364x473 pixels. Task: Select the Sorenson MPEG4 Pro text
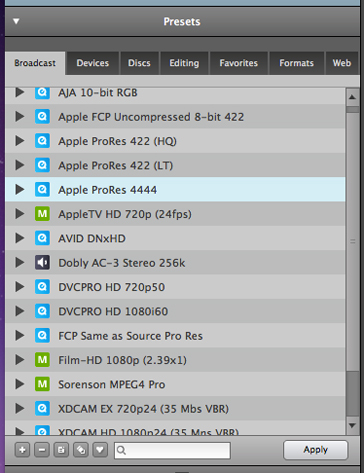pos(112,385)
